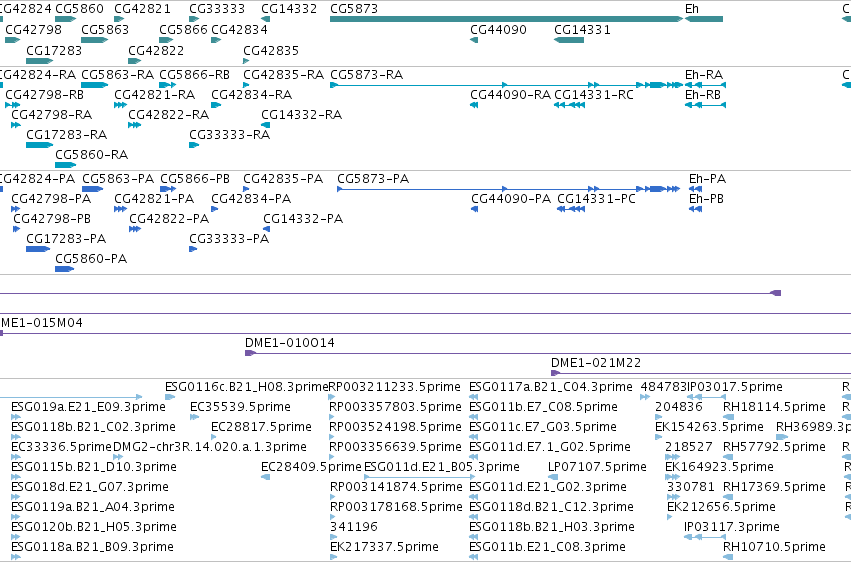Select protein label CG33333-PA
Viewport: 851px width, 562px height.
[229, 239]
